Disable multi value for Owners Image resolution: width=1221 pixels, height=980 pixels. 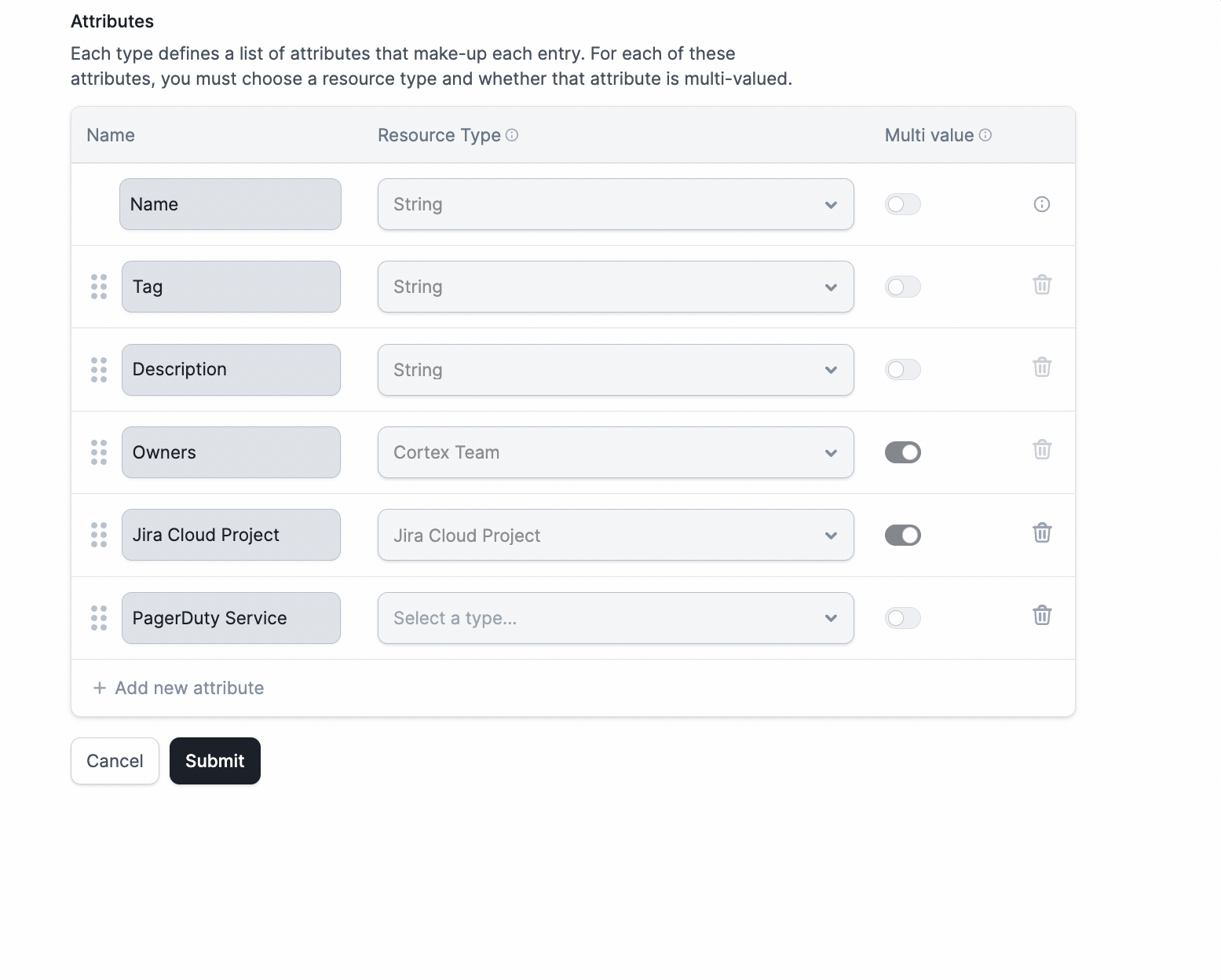coord(902,452)
